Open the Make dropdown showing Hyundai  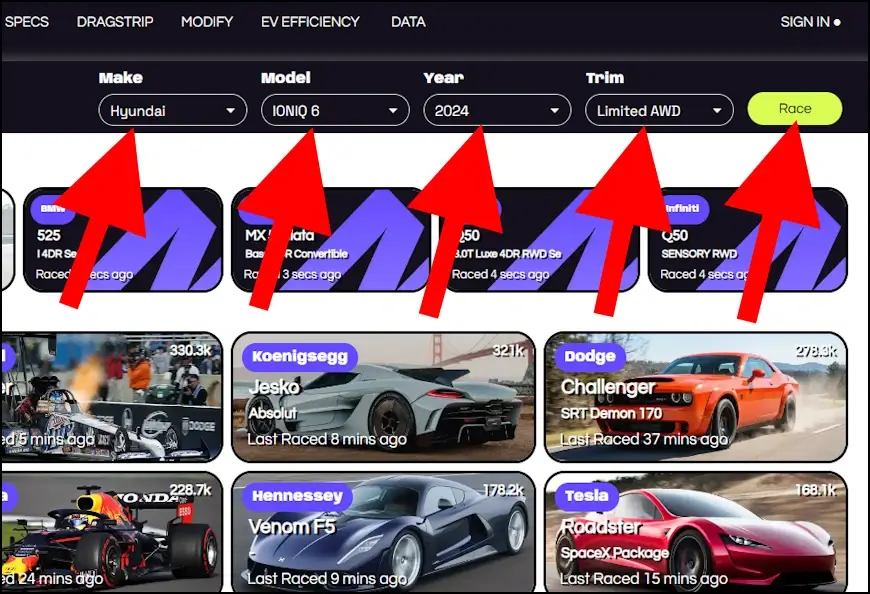click(173, 110)
